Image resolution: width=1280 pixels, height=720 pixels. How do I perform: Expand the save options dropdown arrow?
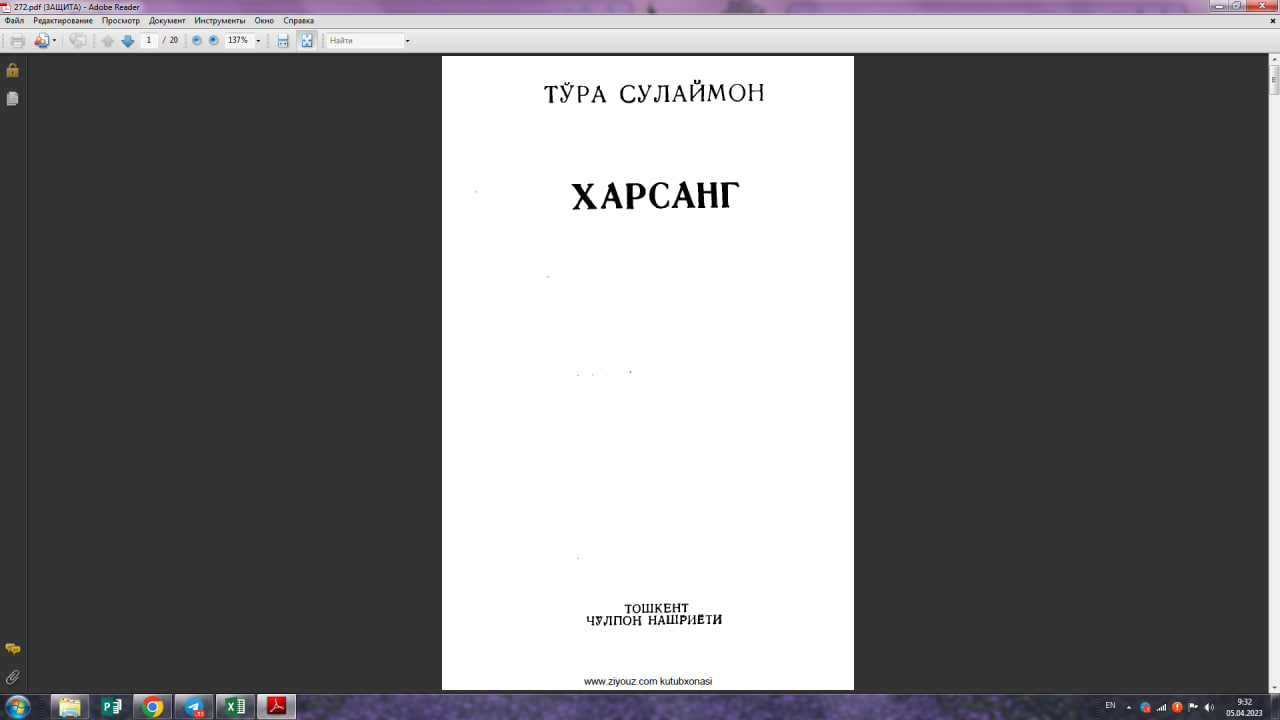54,40
